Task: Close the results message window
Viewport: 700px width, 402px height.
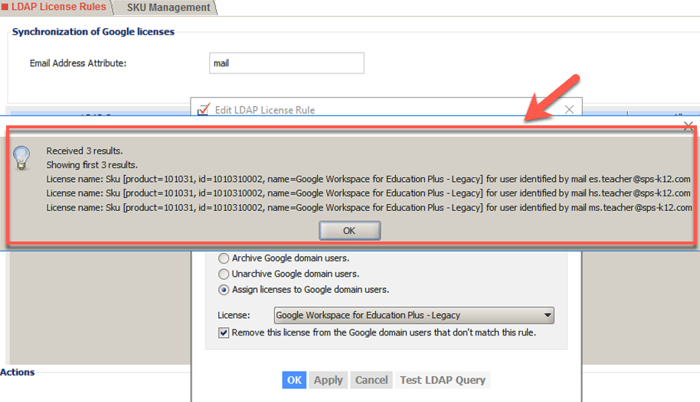Action: point(688,126)
